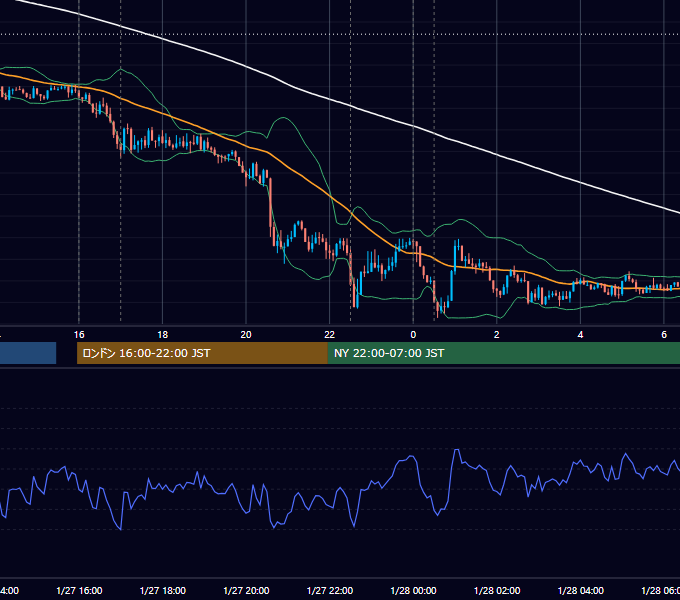Click the 1/28 04:00 date label
Screen dimensions: 680x600
581,591
